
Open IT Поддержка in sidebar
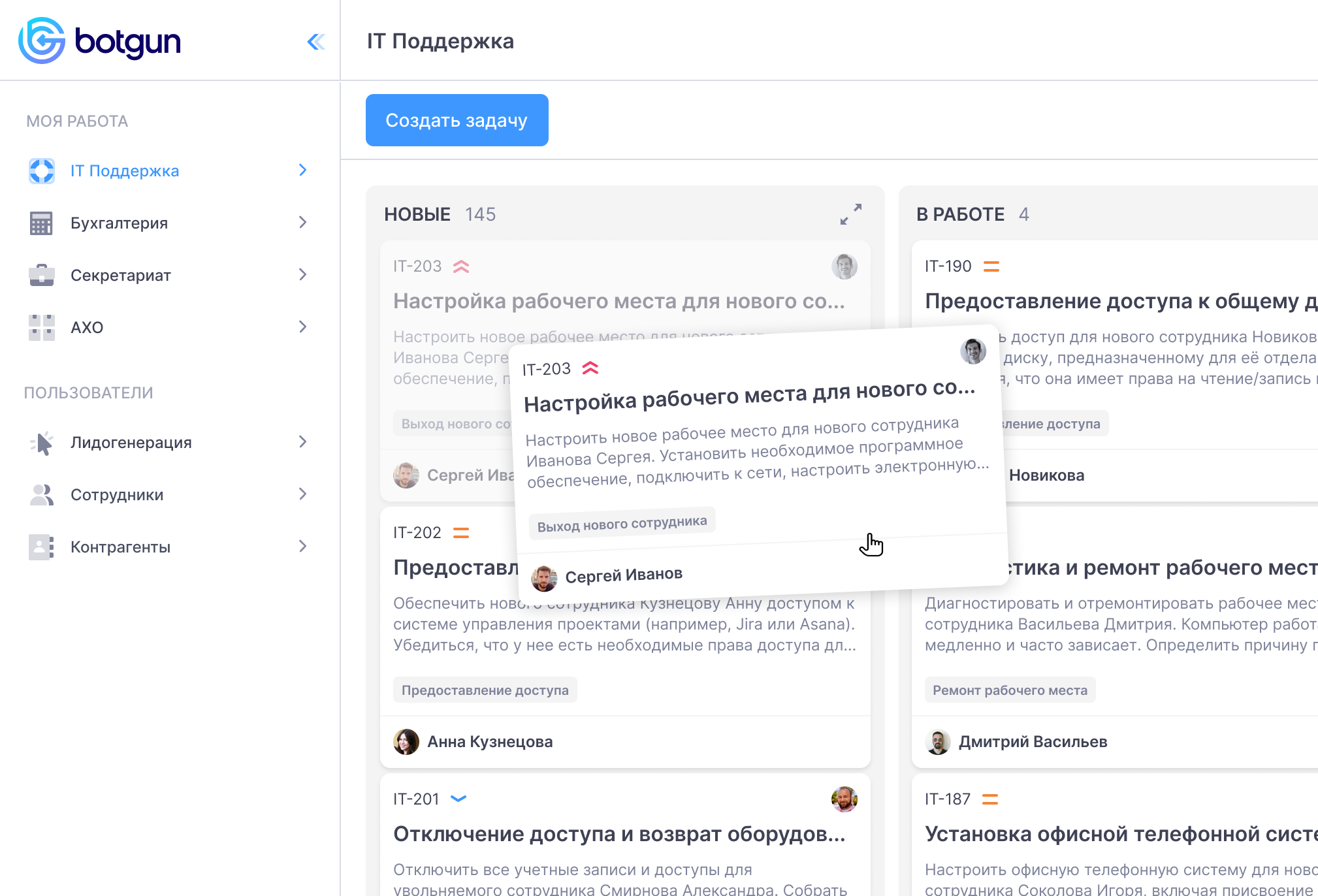pos(169,170)
